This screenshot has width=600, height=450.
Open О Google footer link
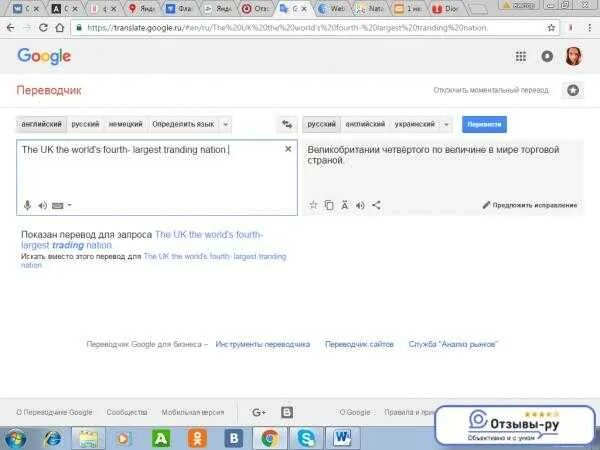355,412
